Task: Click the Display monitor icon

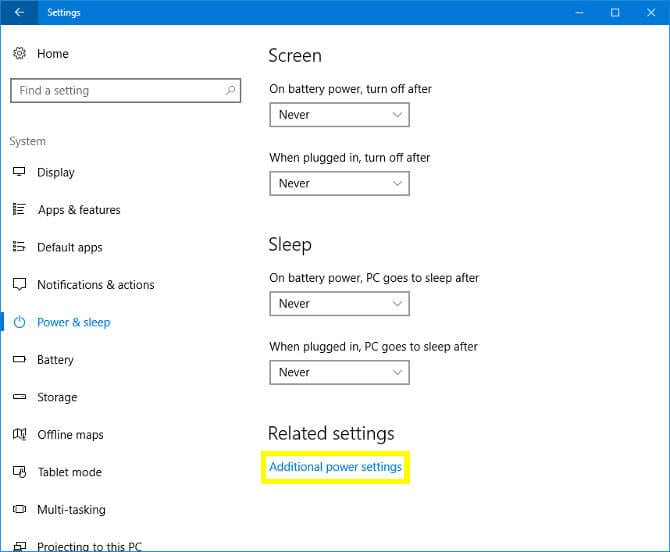Action: (x=19, y=172)
